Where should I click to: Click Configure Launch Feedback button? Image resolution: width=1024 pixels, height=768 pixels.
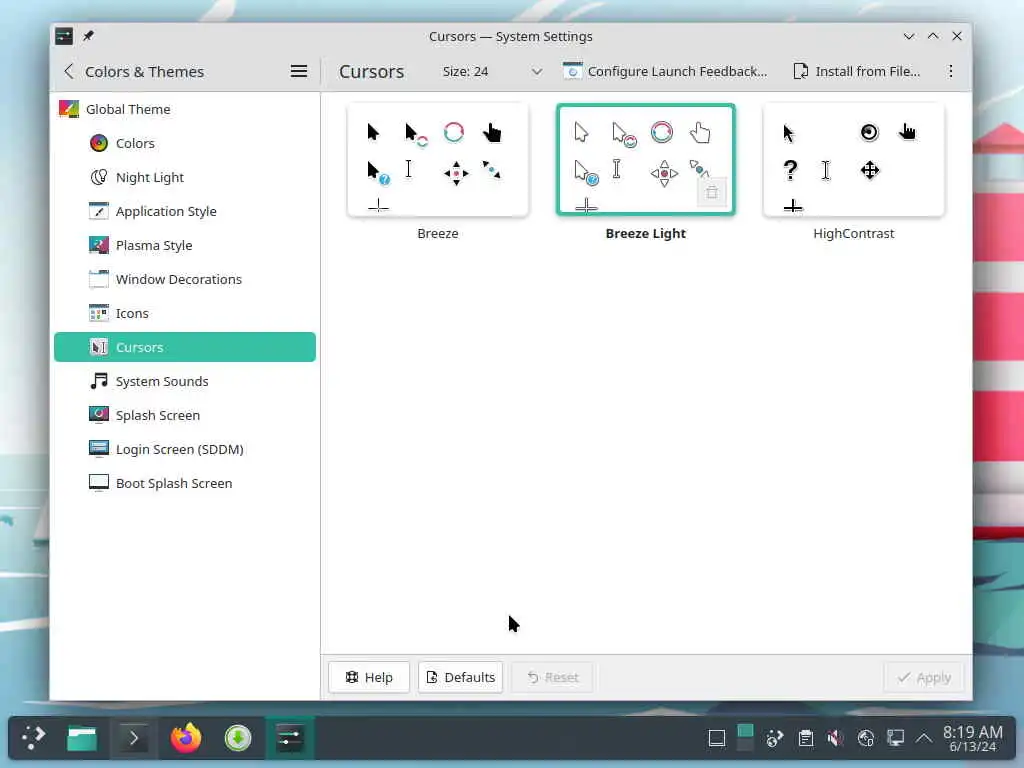coord(665,71)
